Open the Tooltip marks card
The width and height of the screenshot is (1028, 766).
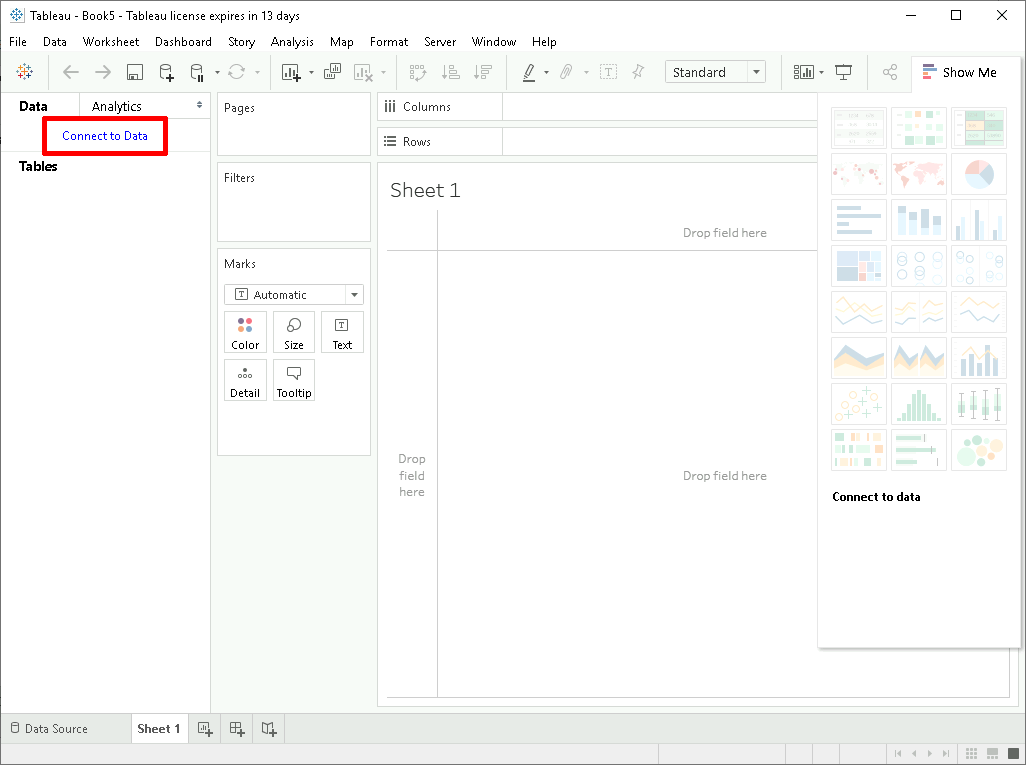point(294,380)
